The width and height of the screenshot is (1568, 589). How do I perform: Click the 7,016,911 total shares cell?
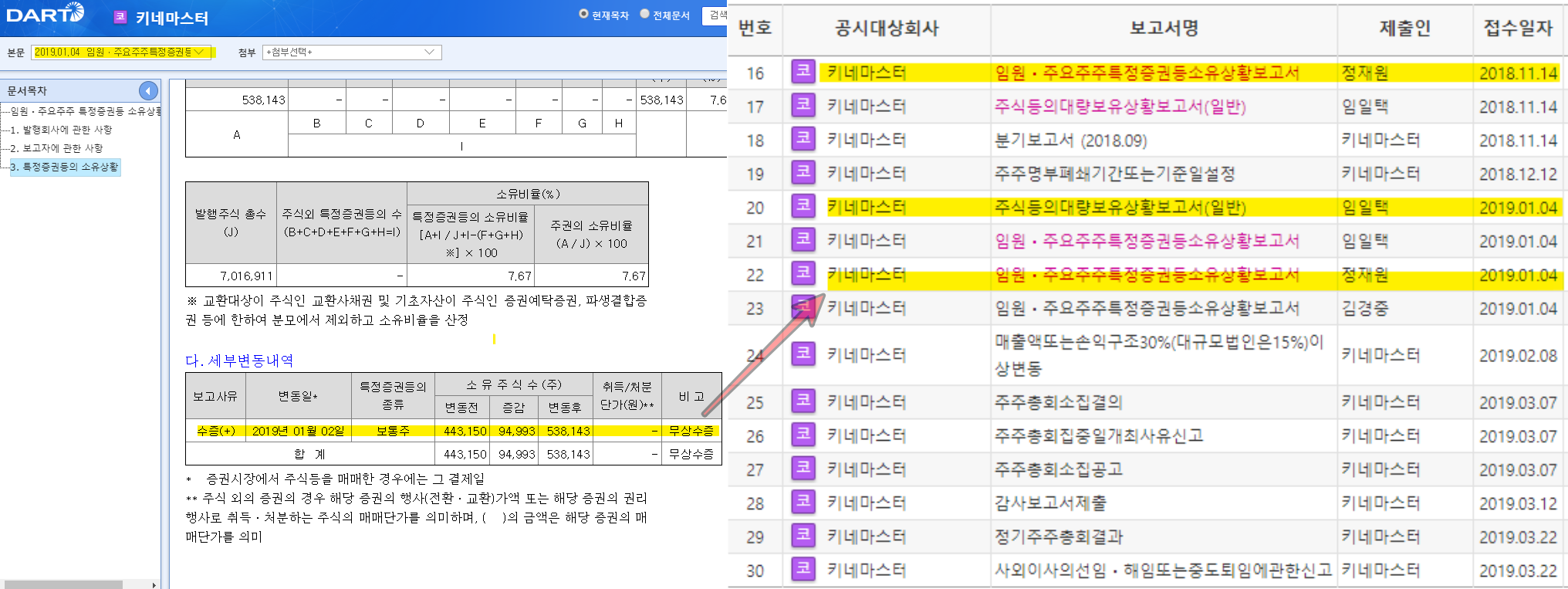231,276
